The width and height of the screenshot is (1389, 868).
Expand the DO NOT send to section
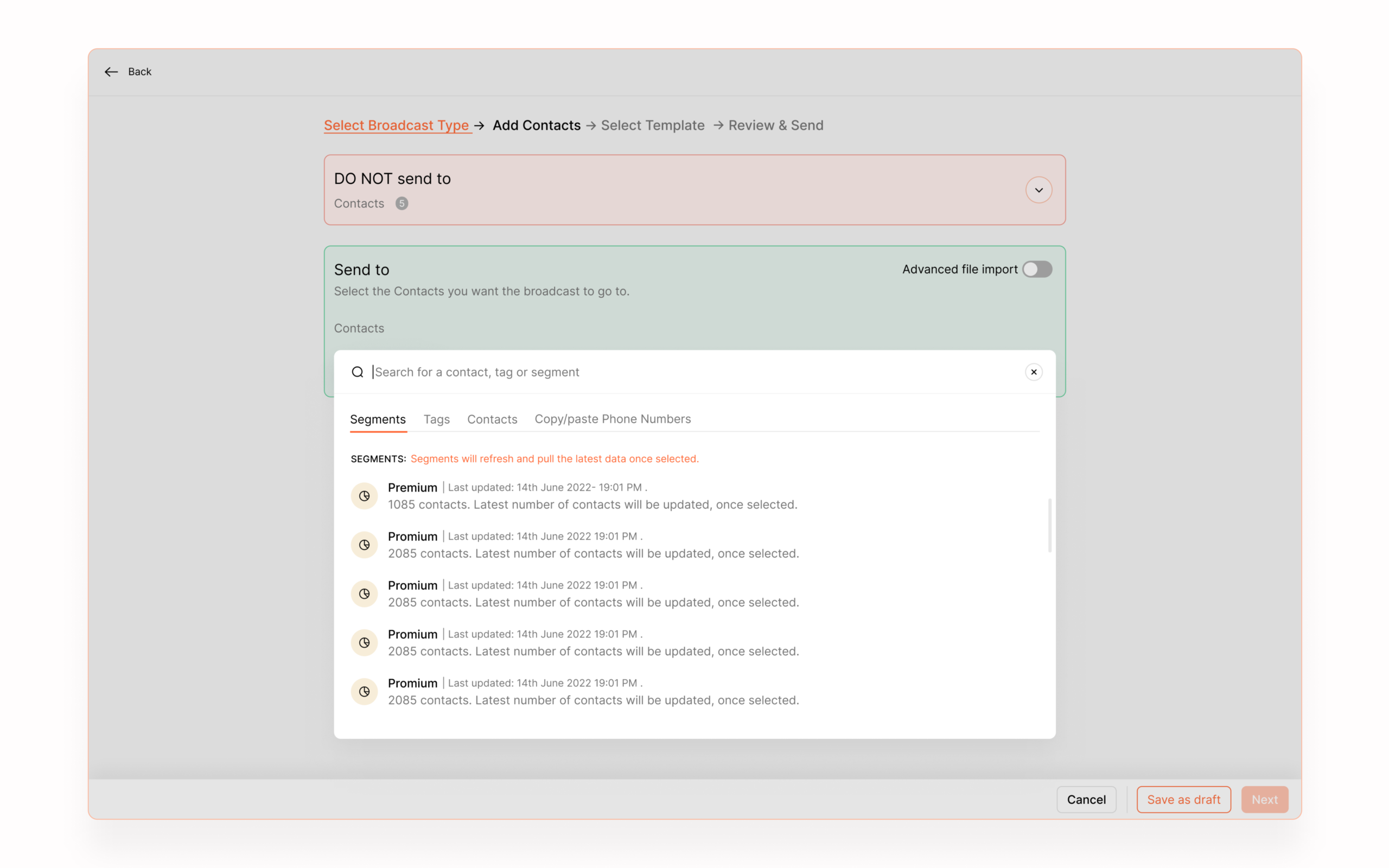1038,190
